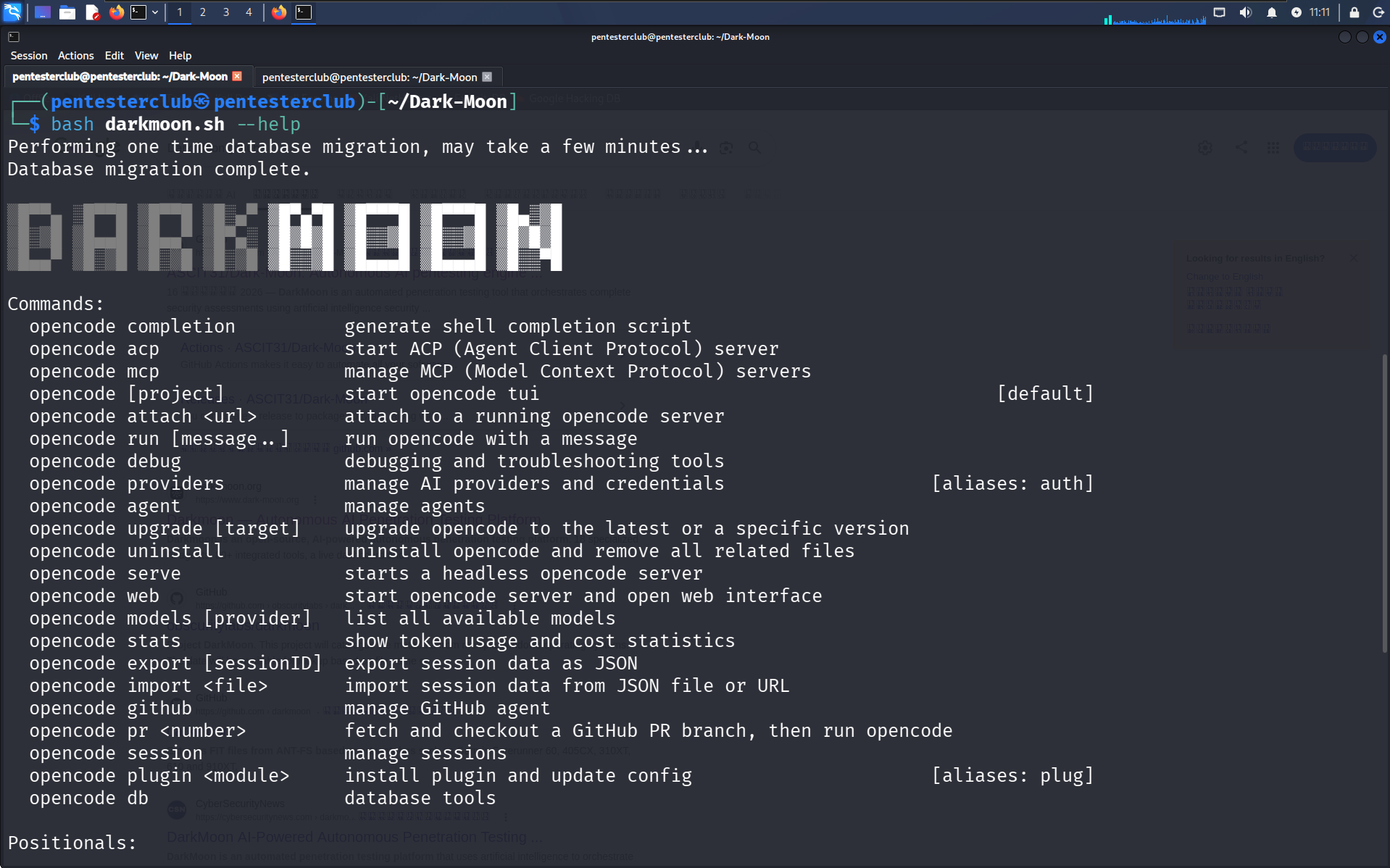Click the 'opencode agent' command row
Image resolution: width=1390 pixels, height=868 pixels.
coord(257,506)
